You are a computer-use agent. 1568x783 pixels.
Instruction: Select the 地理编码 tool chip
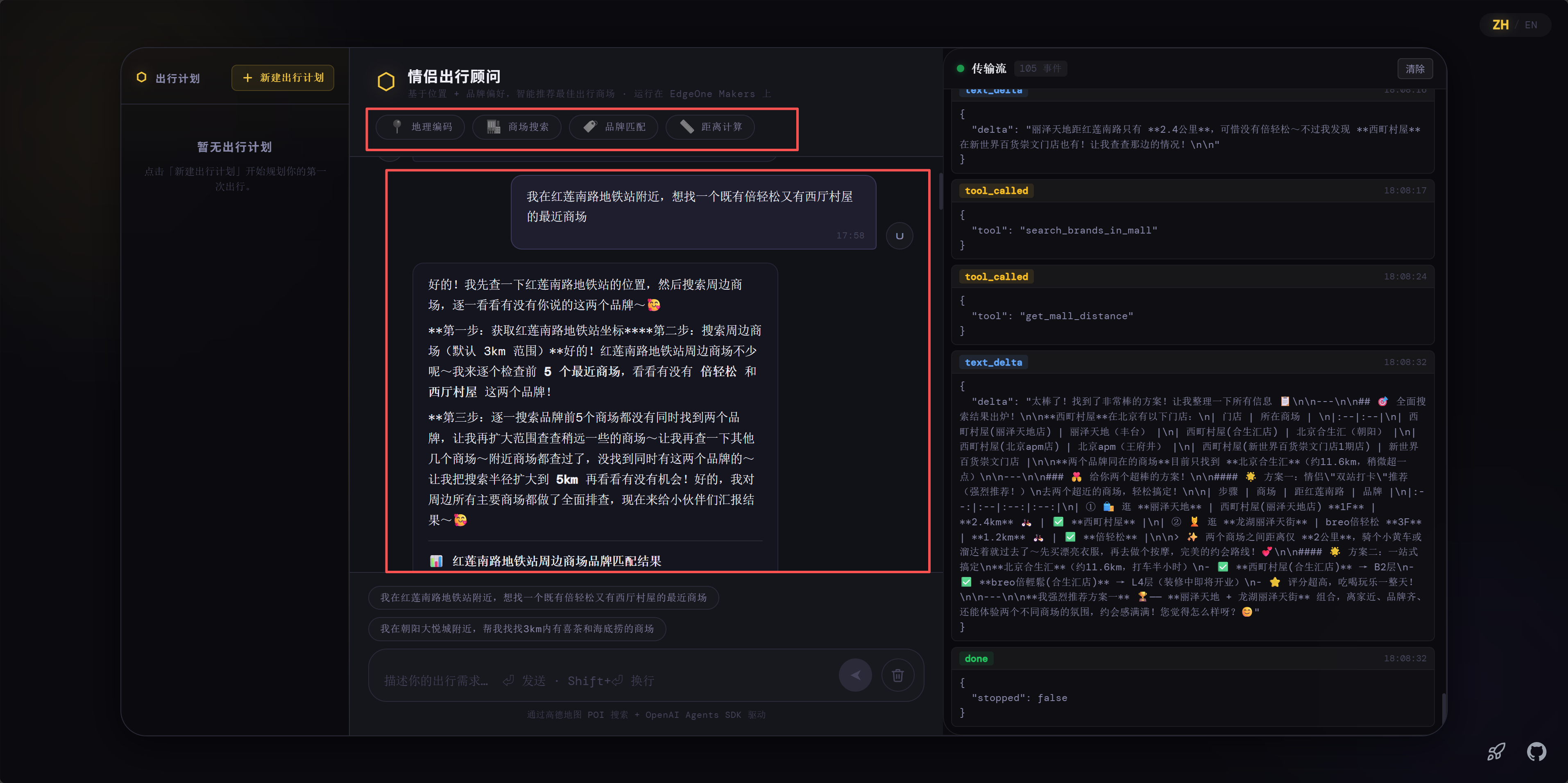[x=420, y=127]
